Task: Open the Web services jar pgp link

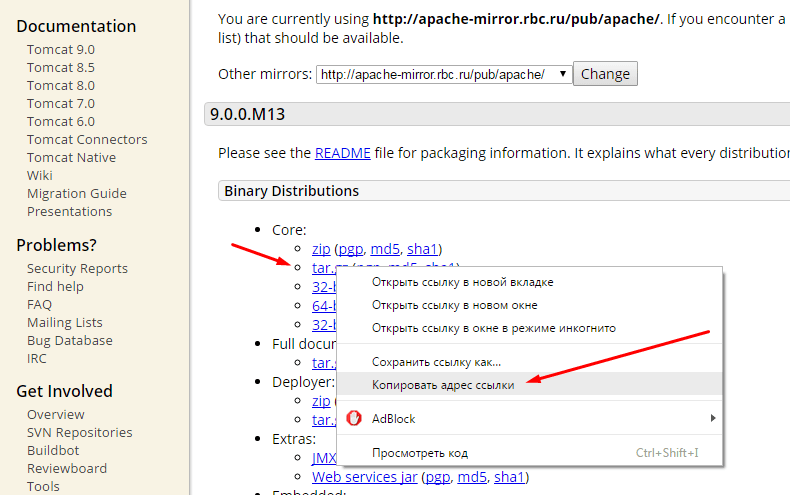Action: coord(437,477)
